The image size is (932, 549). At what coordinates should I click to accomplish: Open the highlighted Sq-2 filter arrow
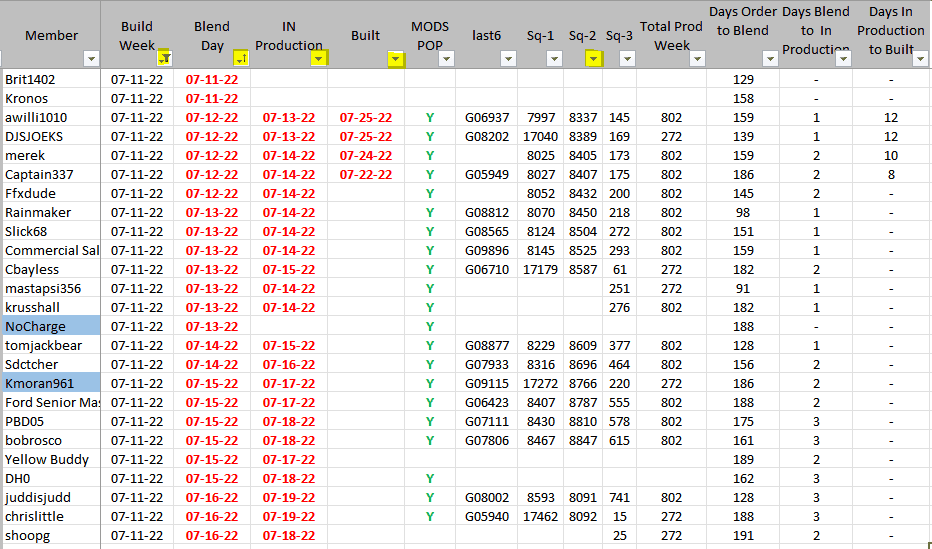pos(594,59)
